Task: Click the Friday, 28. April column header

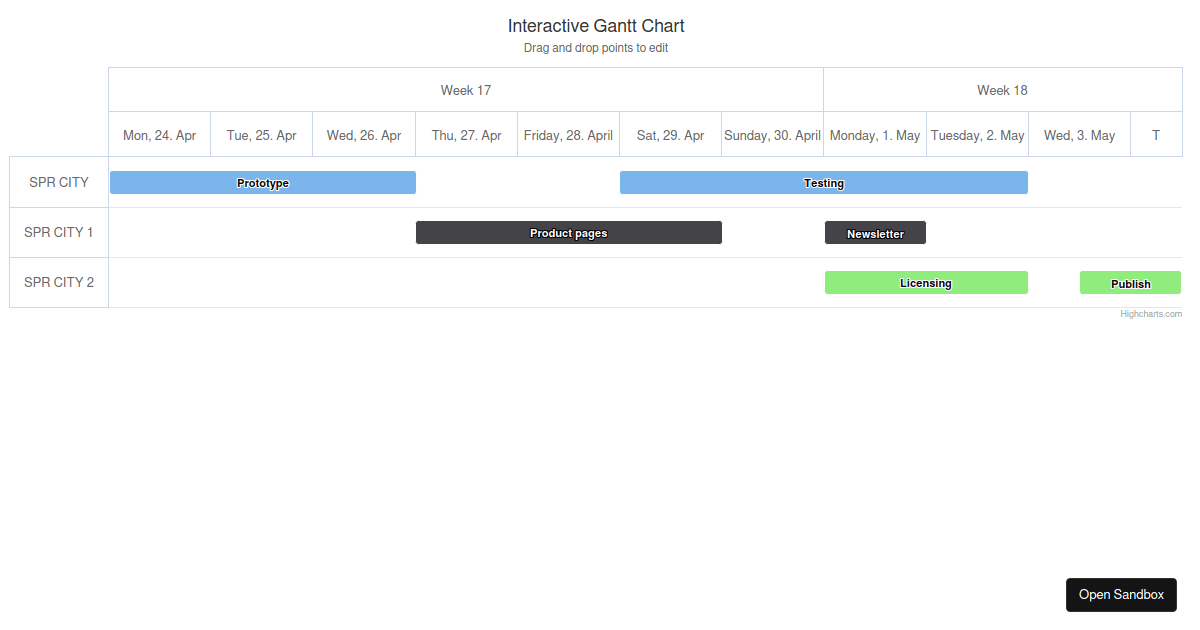Action: 568,134
